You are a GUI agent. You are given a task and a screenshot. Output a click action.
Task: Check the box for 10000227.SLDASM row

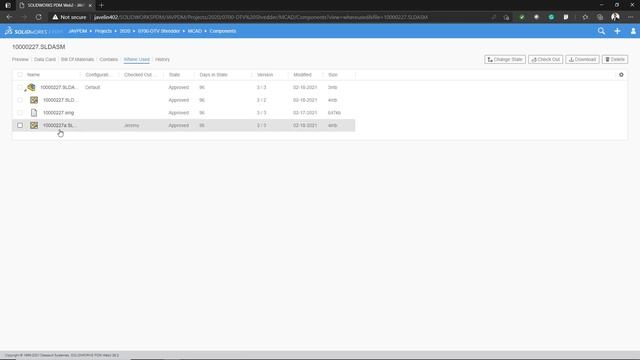pos(20,87)
